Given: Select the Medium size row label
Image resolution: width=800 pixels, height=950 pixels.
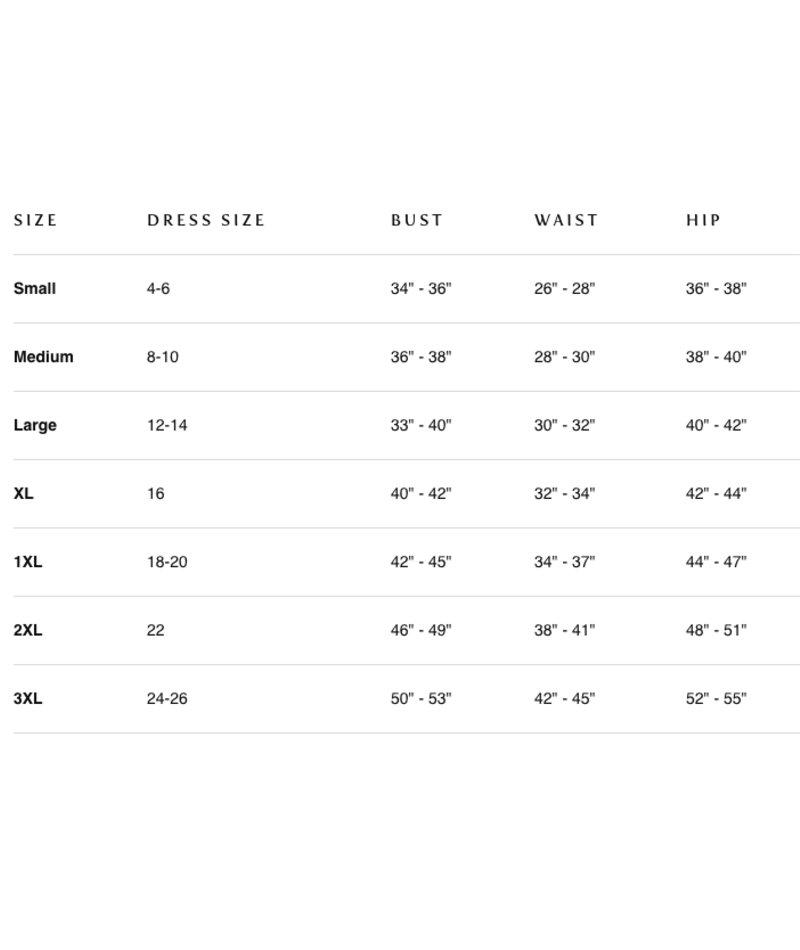Looking at the screenshot, I should coord(43,357).
